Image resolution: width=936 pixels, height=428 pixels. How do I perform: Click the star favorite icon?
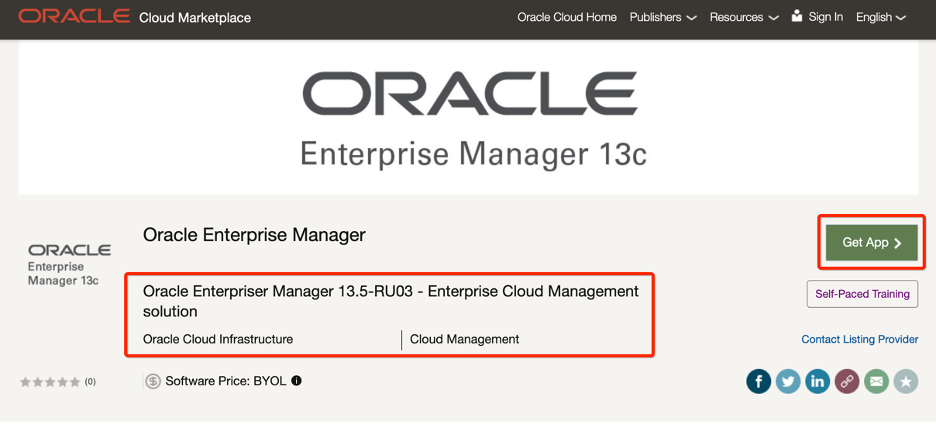(x=906, y=381)
